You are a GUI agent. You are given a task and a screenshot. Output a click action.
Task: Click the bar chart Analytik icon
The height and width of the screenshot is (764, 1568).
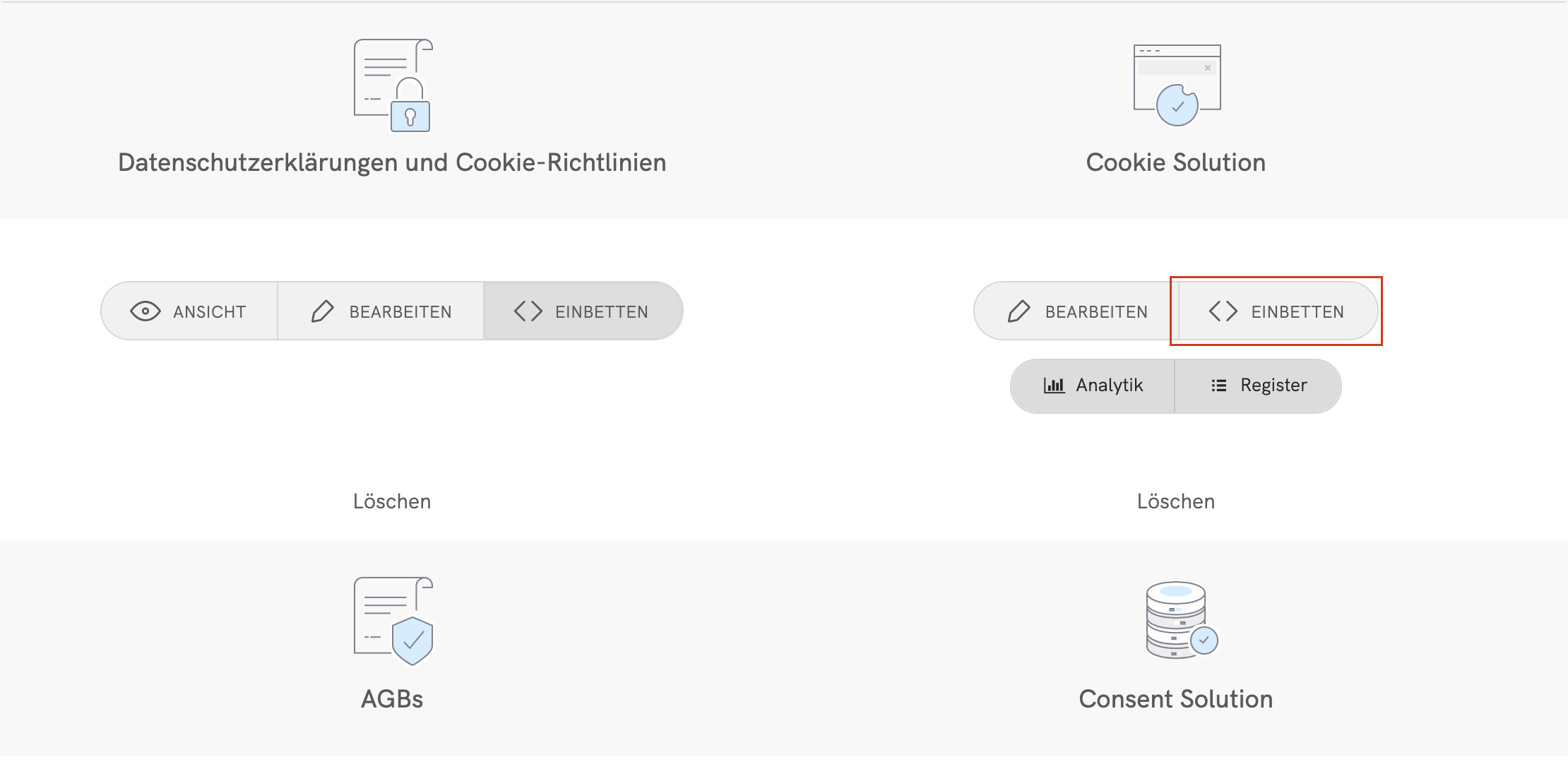point(1054,386)
